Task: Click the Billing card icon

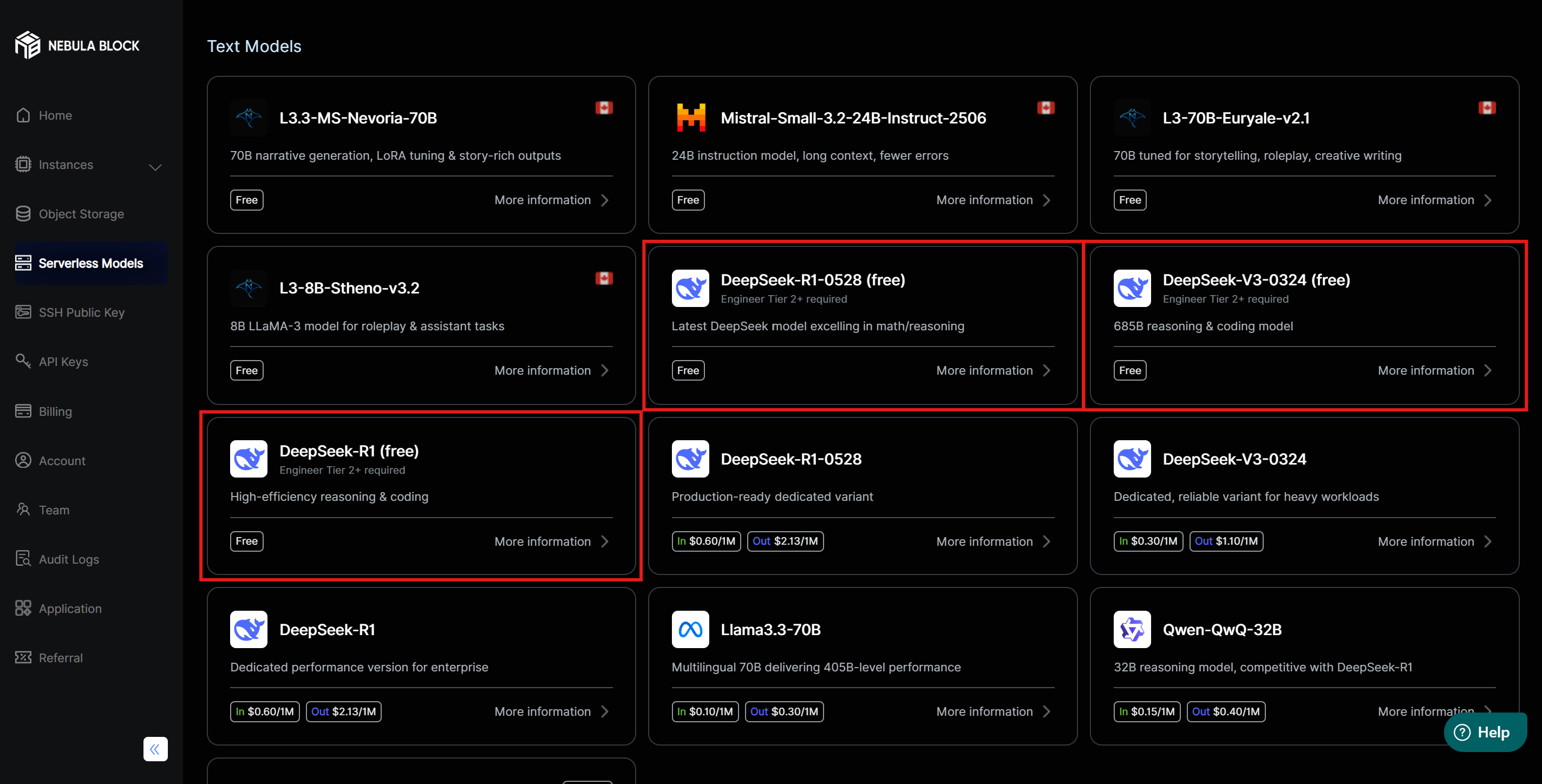Action: [x=23, y=411]
